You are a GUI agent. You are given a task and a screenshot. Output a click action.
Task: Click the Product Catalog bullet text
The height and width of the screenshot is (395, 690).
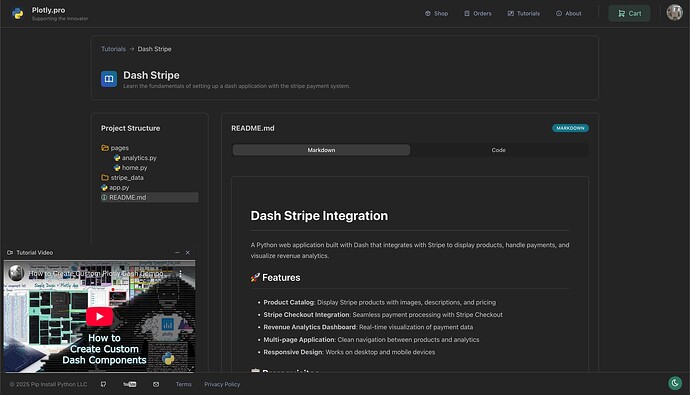tap(379, 303)
